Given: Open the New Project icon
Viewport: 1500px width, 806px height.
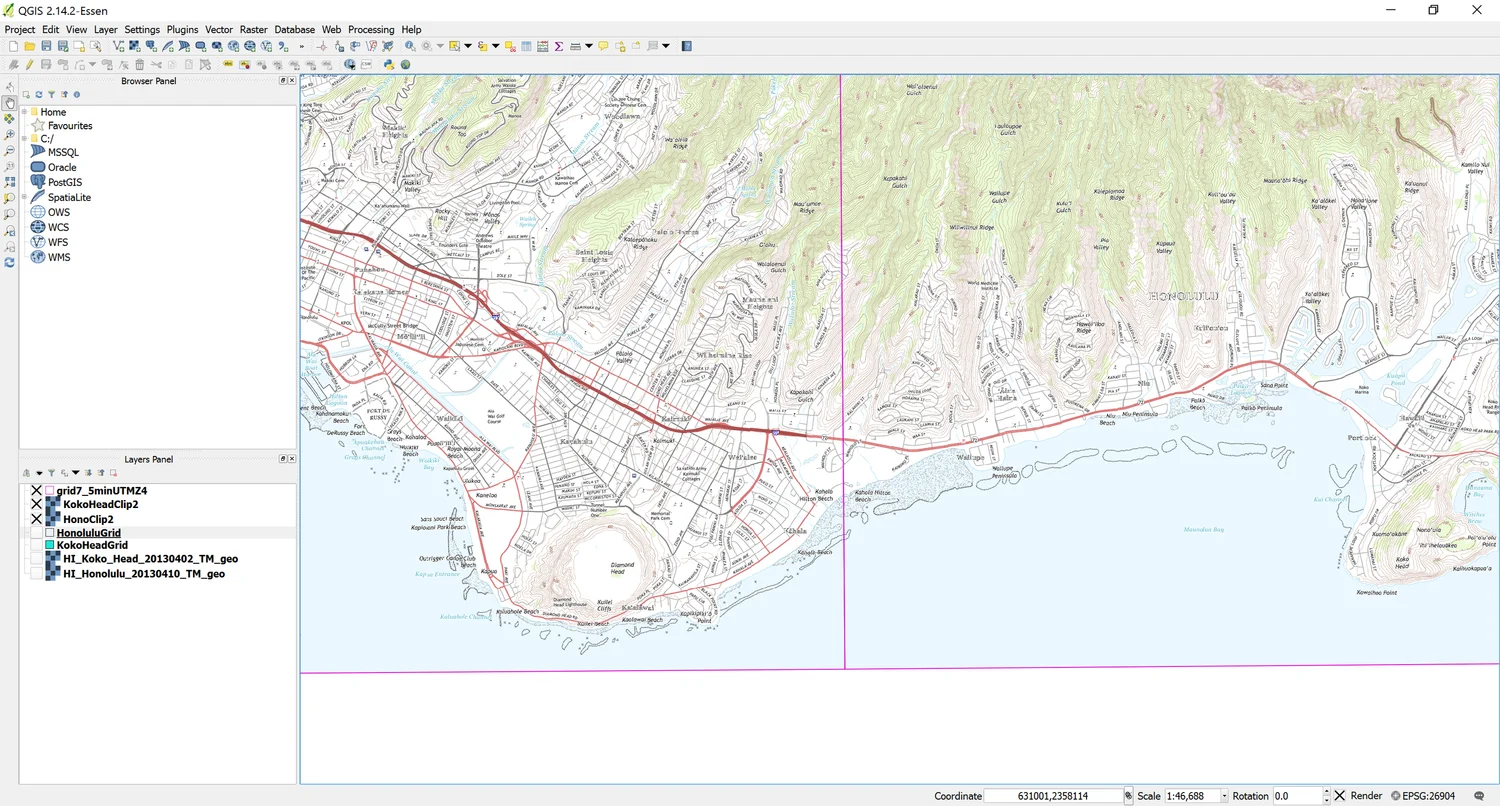Looking at the screenshot, I should (13, 45).
